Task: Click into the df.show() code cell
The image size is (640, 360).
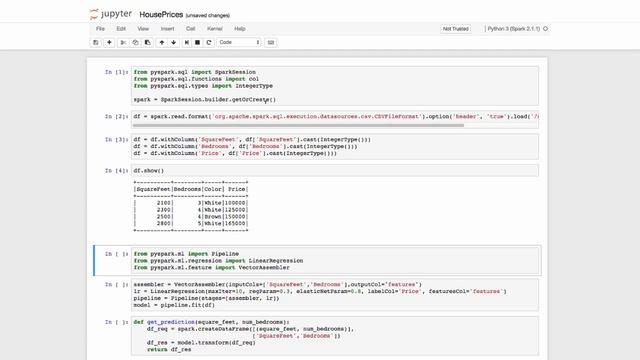Action: [335, 171]
